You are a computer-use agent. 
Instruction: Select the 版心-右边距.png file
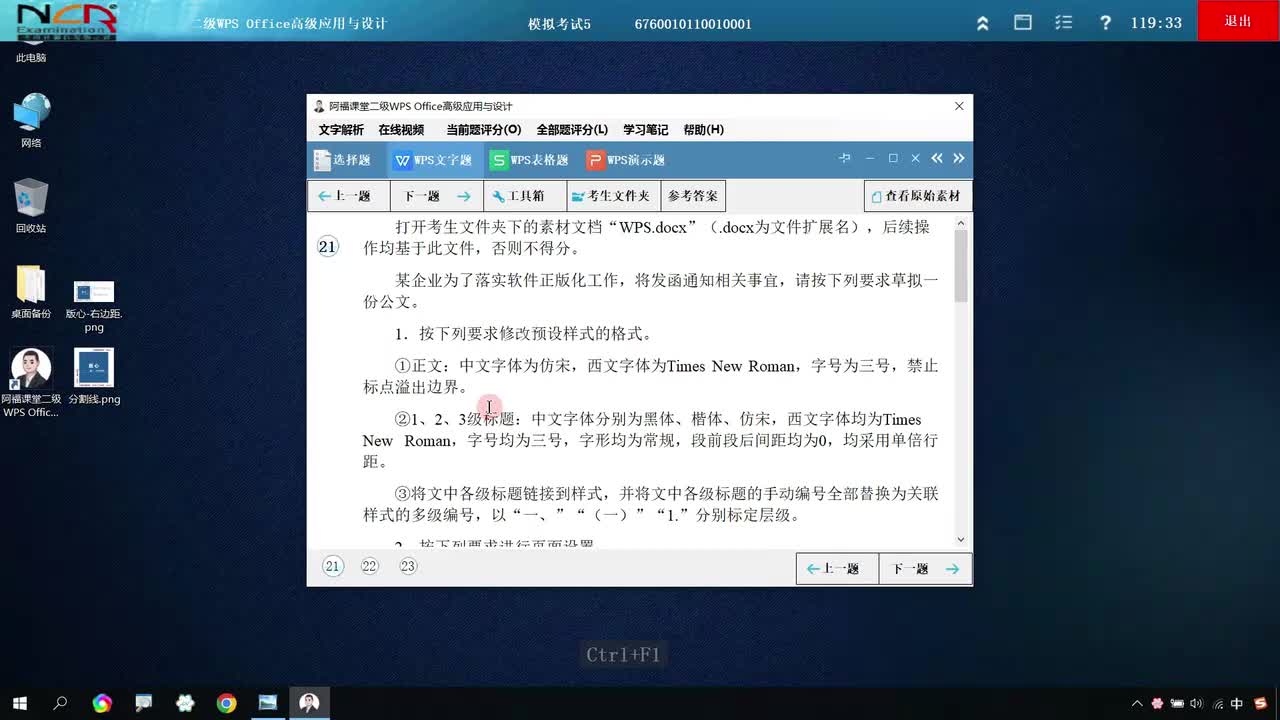tap(94, 306)
